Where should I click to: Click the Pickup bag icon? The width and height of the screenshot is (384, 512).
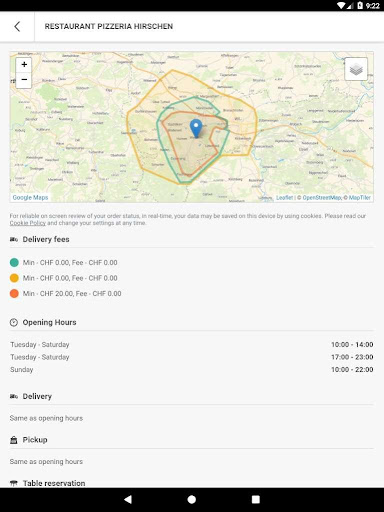pyautogui.click(x=14, y=440)
